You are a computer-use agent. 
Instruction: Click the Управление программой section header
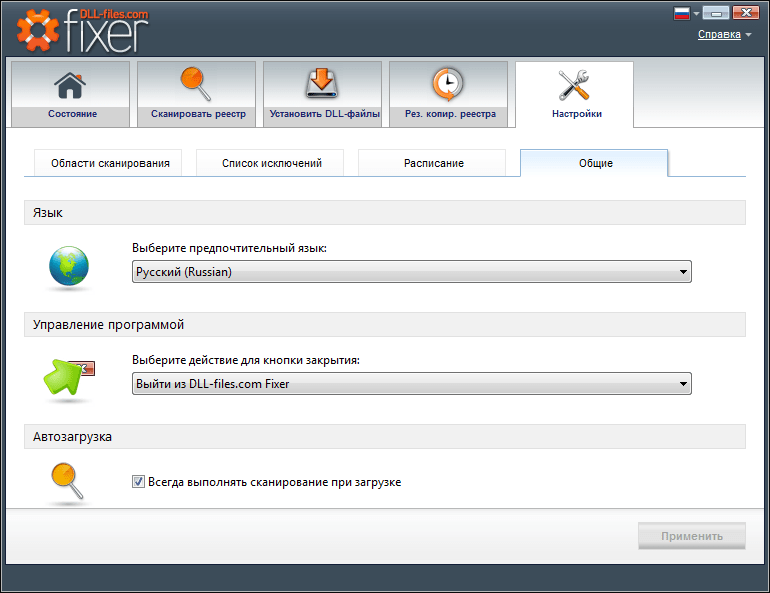385,324
